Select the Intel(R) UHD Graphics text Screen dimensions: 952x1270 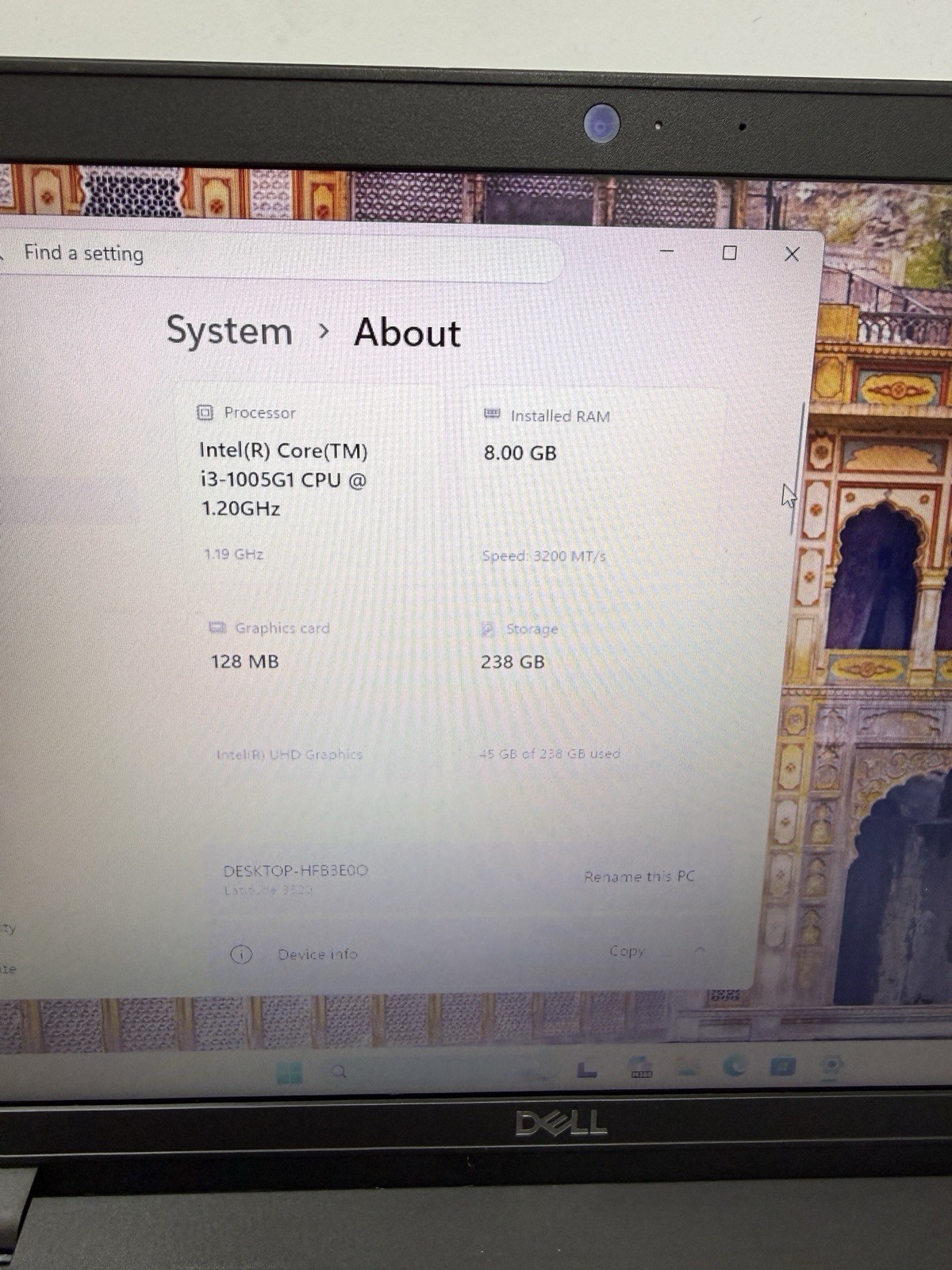pos(290,754)
